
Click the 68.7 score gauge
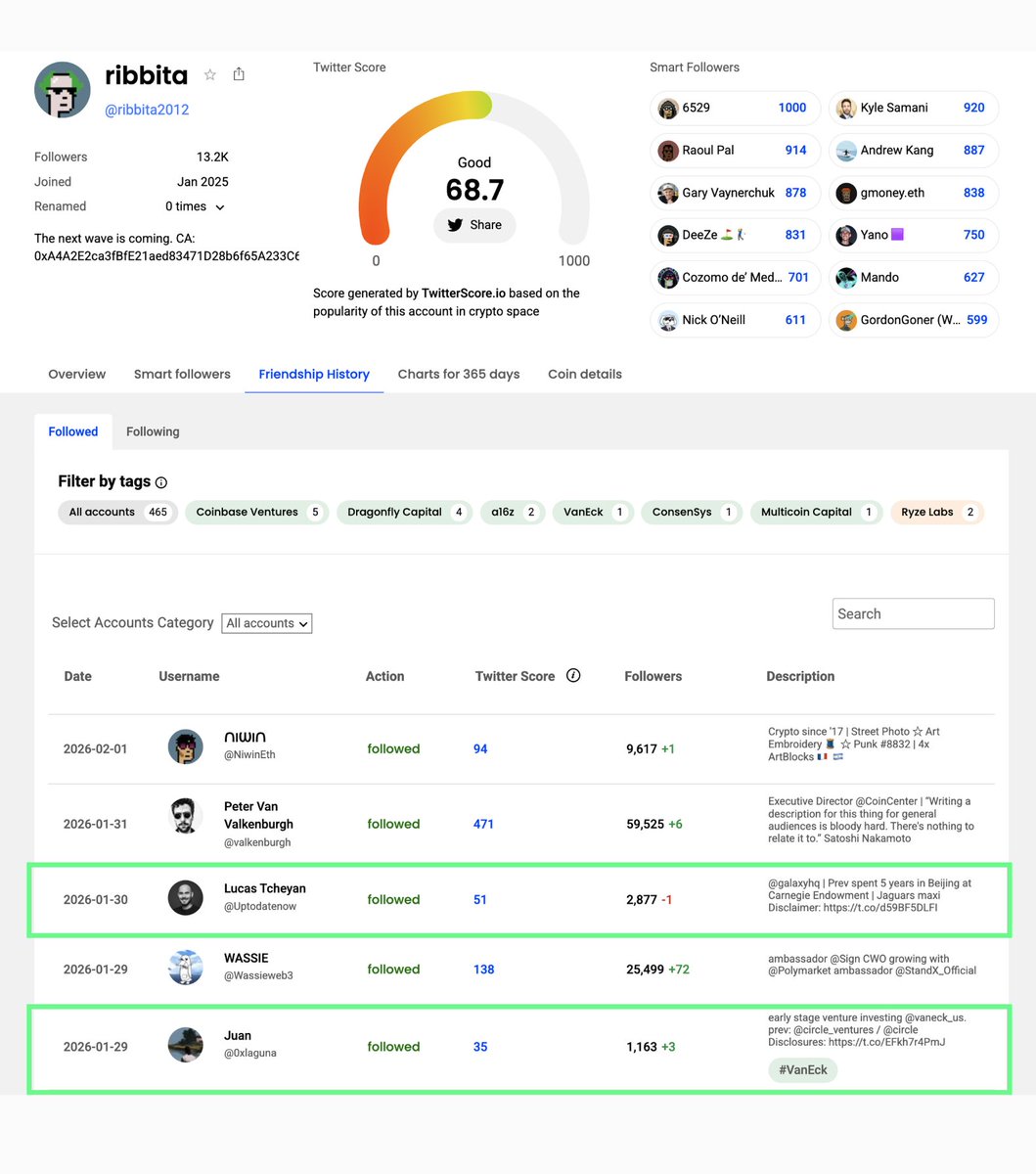pyautogui.click(x=474, y=166)
